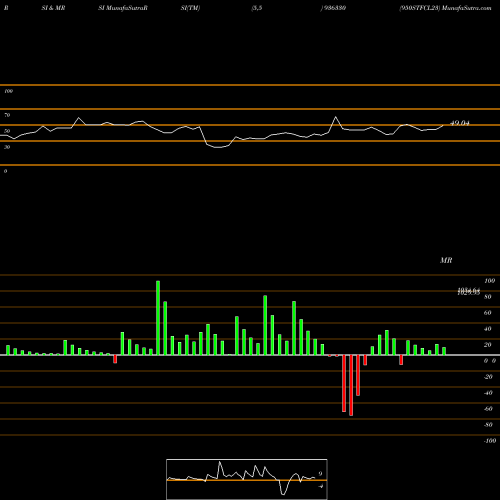Click the value -4 in mini chart
Screen dimensions: 500x500
click(321, 486)
